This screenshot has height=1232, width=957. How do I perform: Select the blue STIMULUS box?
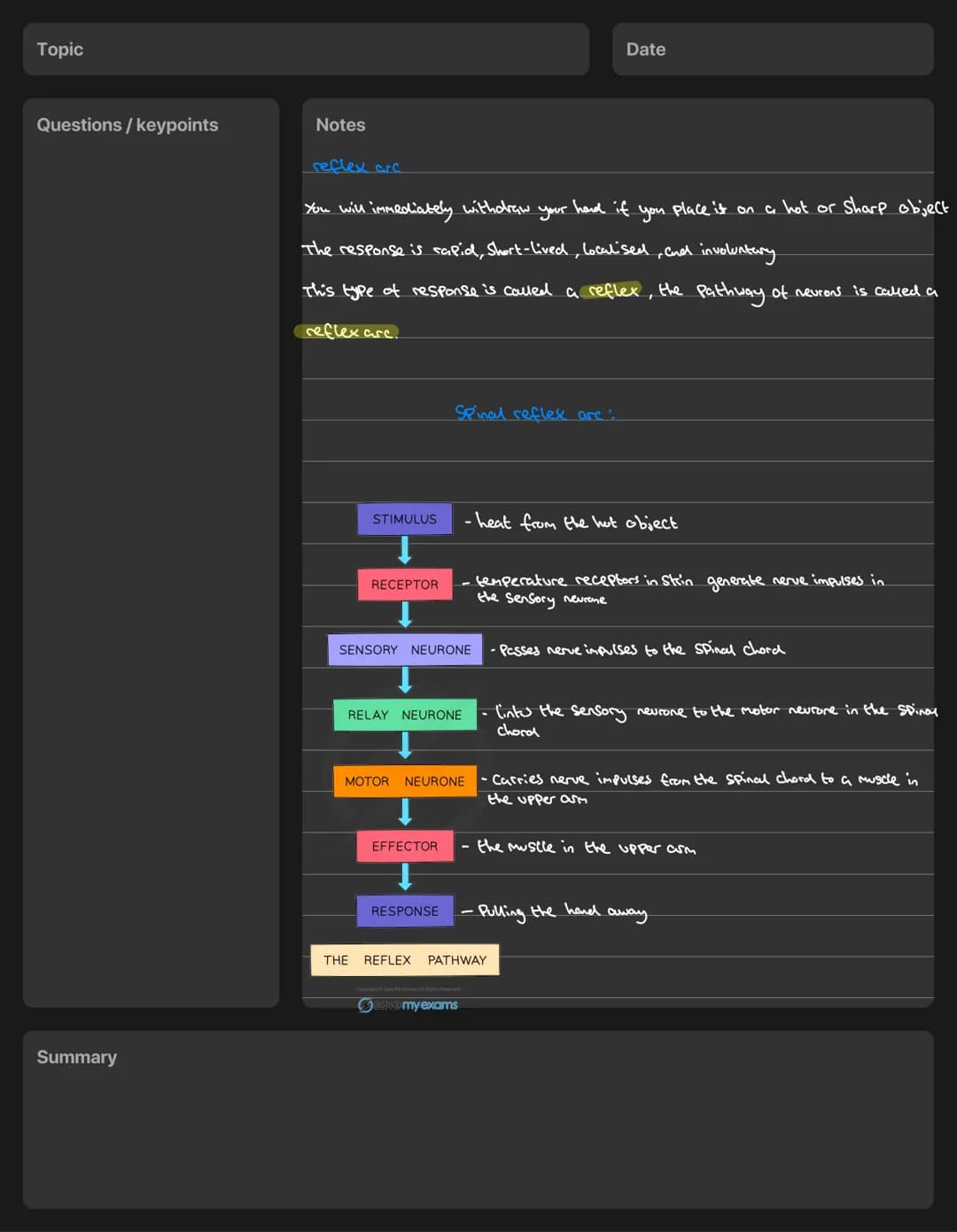pos(405,519)
